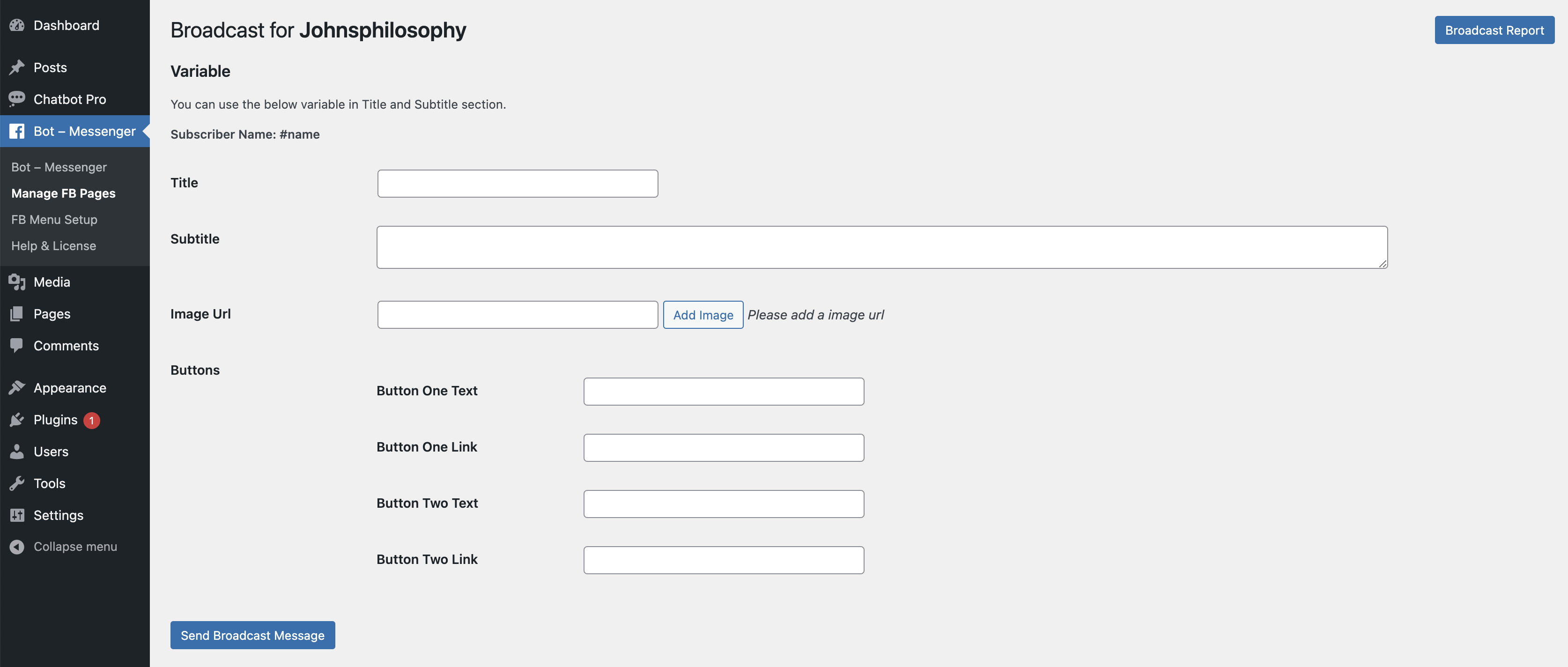Open Manage FB Pages submenu

tap(63, 193)
